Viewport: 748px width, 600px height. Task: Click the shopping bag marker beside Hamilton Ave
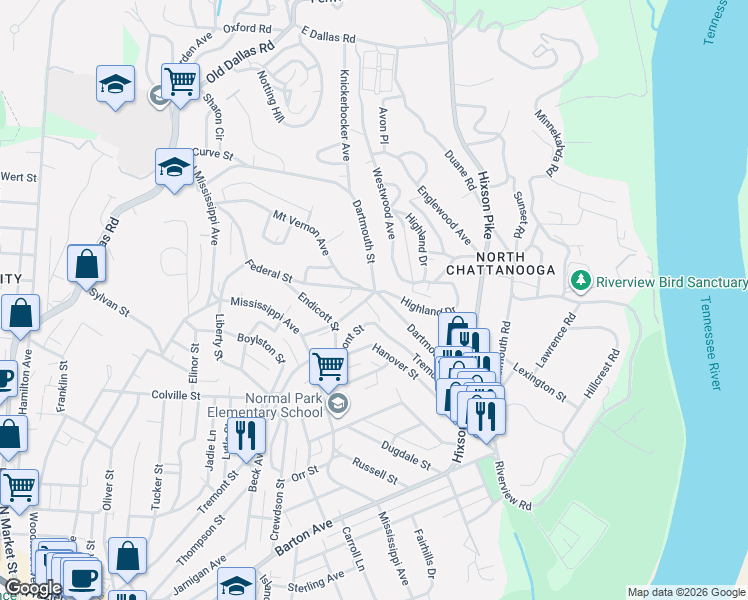[x=21, y=314]
